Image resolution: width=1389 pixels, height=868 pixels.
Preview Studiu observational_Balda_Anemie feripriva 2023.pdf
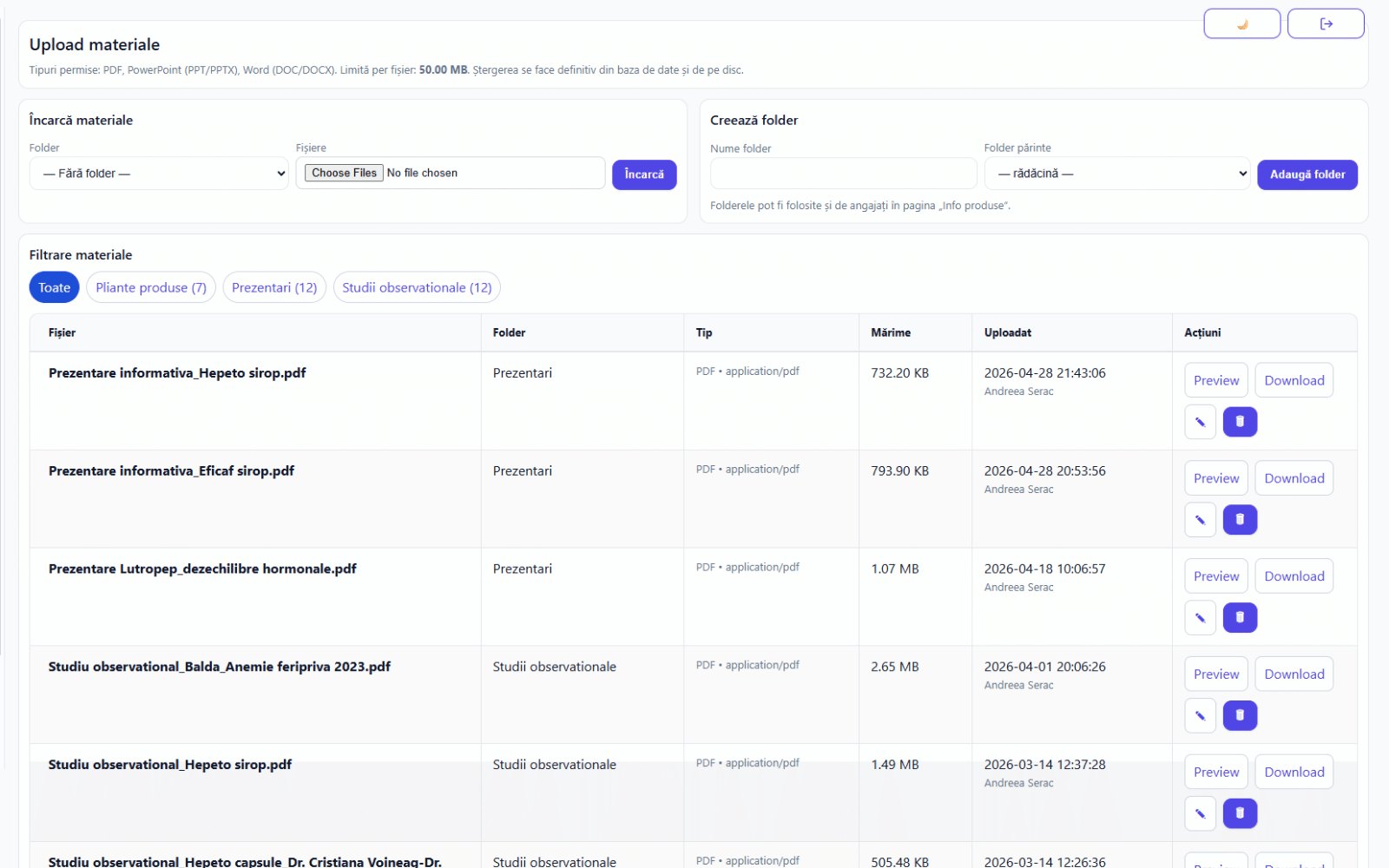click(1216, 674)
